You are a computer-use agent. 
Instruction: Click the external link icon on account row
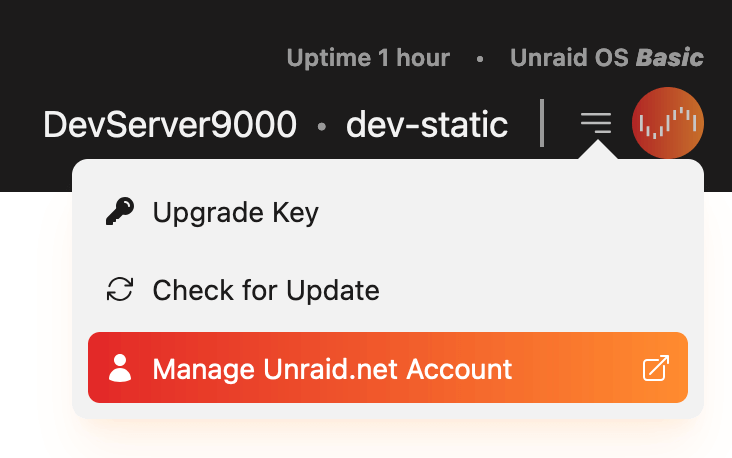point(655,368)
